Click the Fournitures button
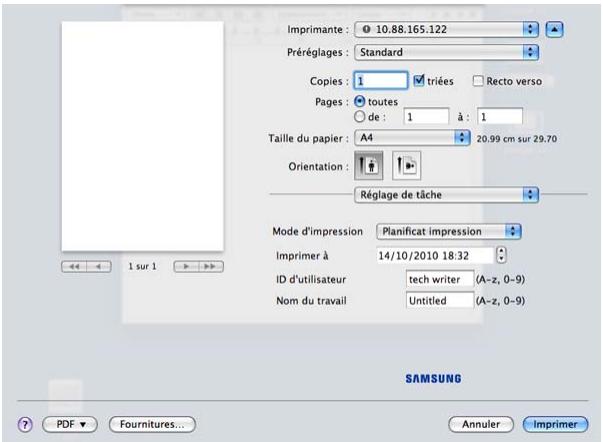 [x=152, y=425]
